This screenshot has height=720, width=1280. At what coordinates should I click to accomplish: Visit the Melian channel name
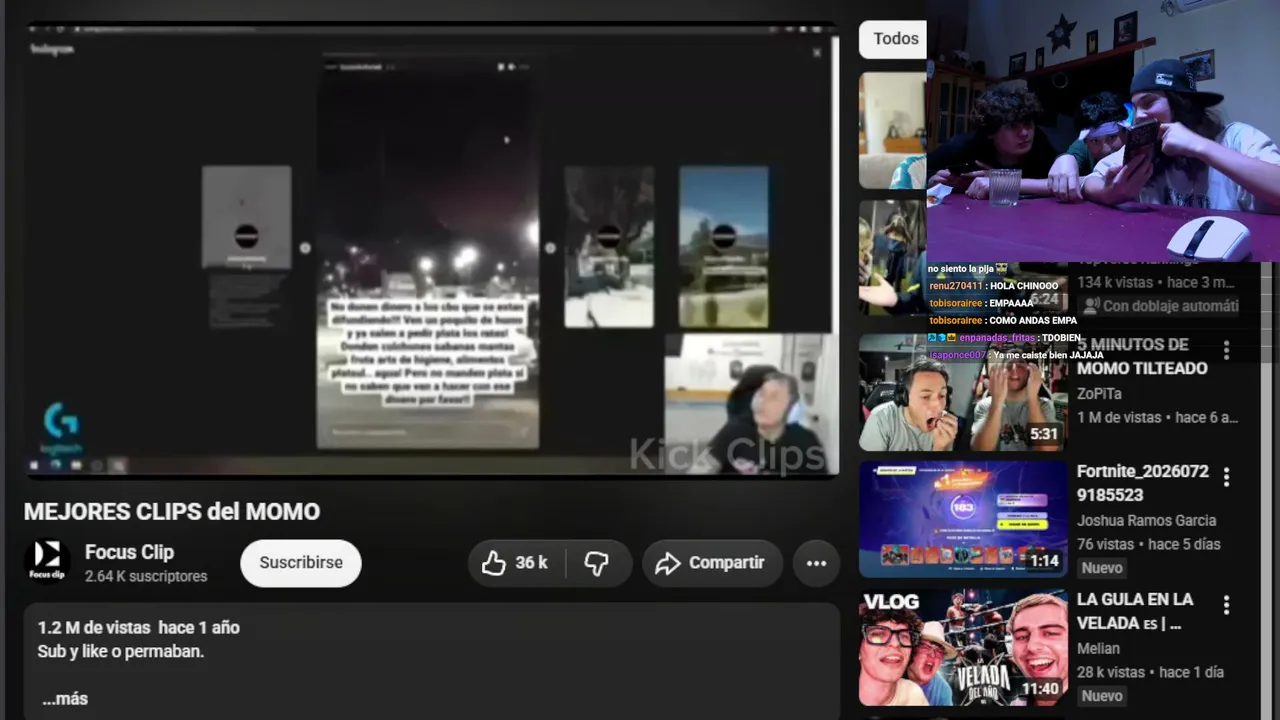(1098, 649)
